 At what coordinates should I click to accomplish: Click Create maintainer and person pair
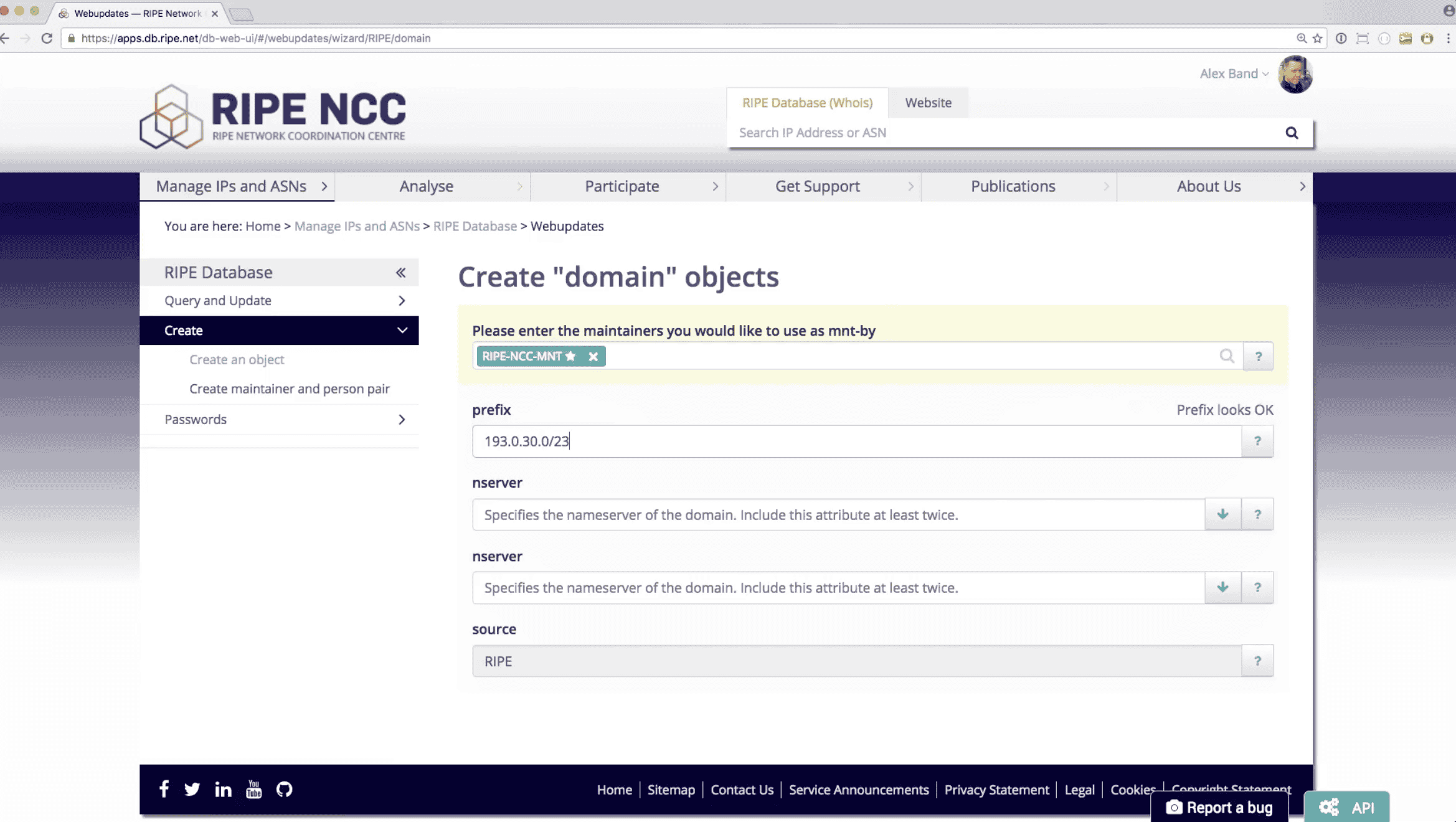tap(290, 389)
